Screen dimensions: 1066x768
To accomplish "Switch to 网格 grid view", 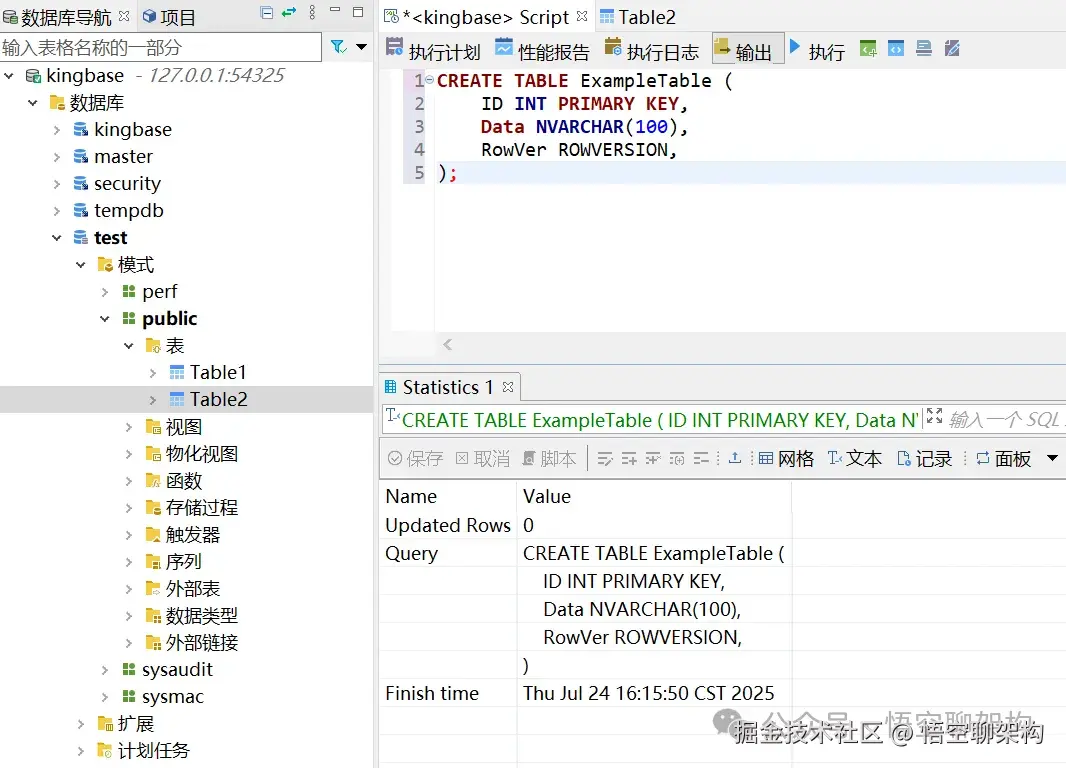I will pyautogui.click(x=786, y=459).
